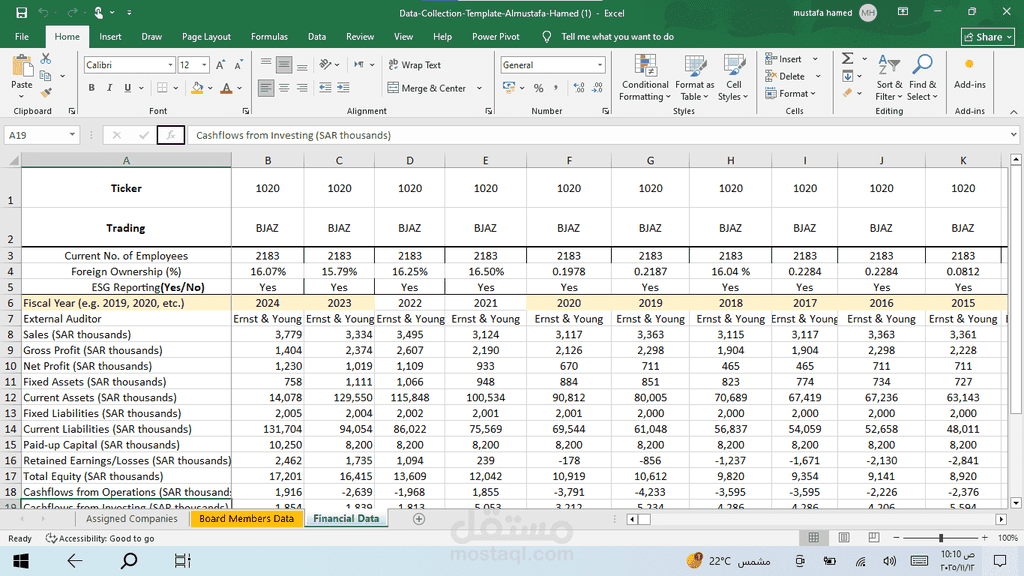Viewport: 1024px width, 576px height.
Task: Toggle Wrap Text for the selected cell
Action: [414, 65]
